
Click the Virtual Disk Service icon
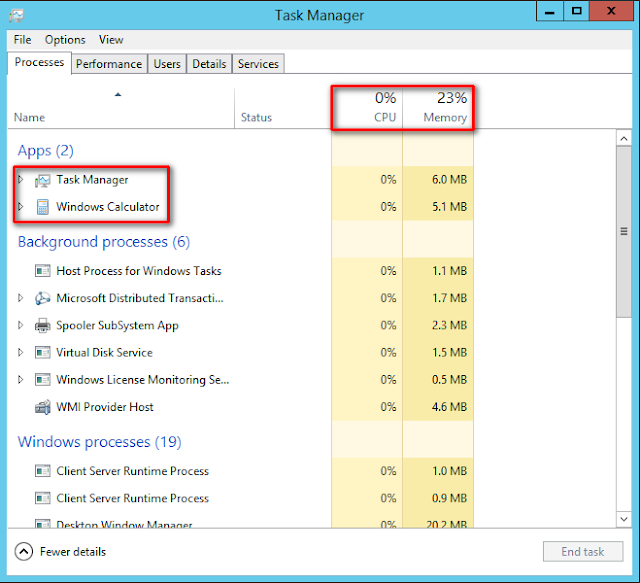42,353
